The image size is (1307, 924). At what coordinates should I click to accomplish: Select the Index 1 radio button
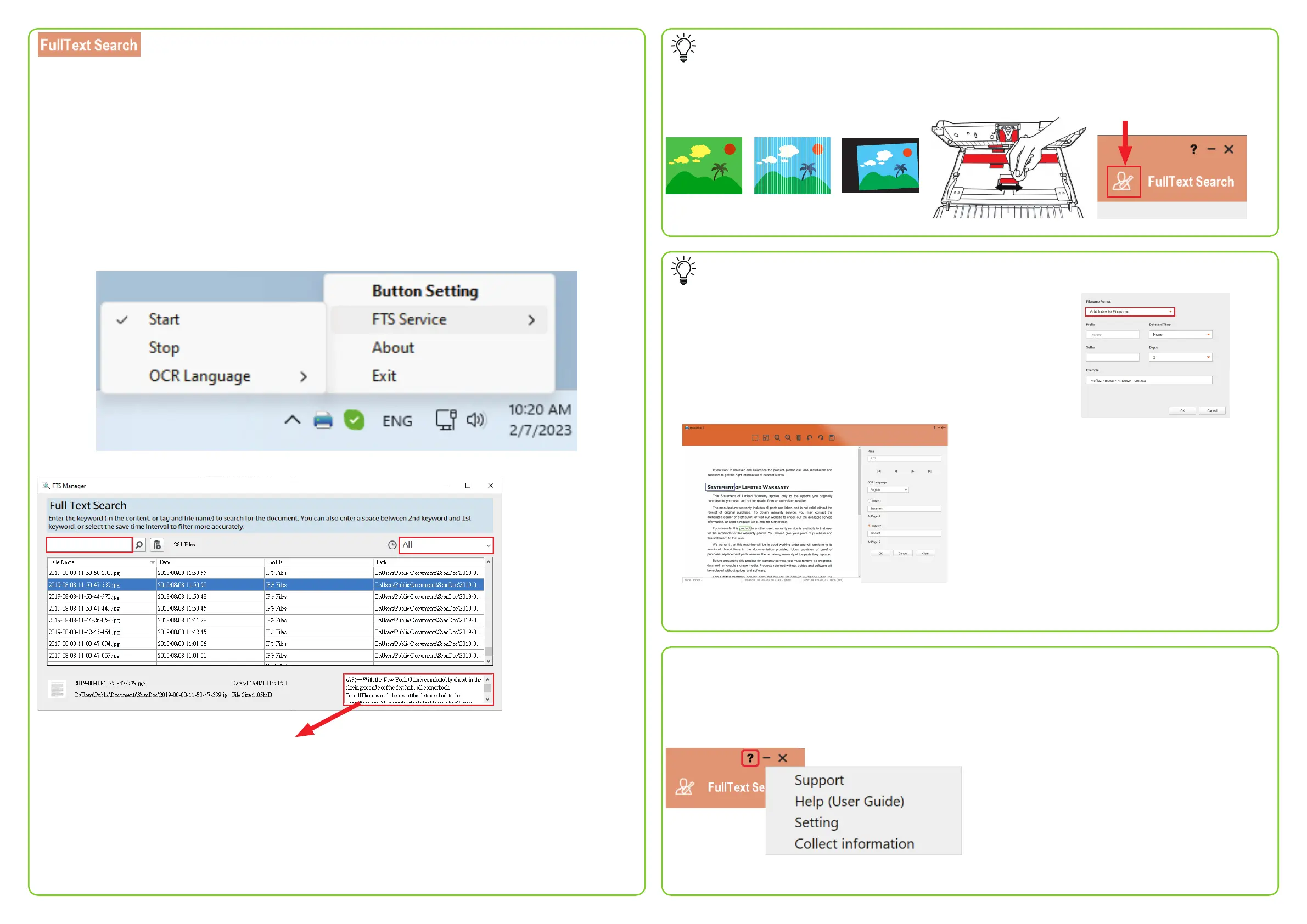pyautogui.click(x=870, y=501)
